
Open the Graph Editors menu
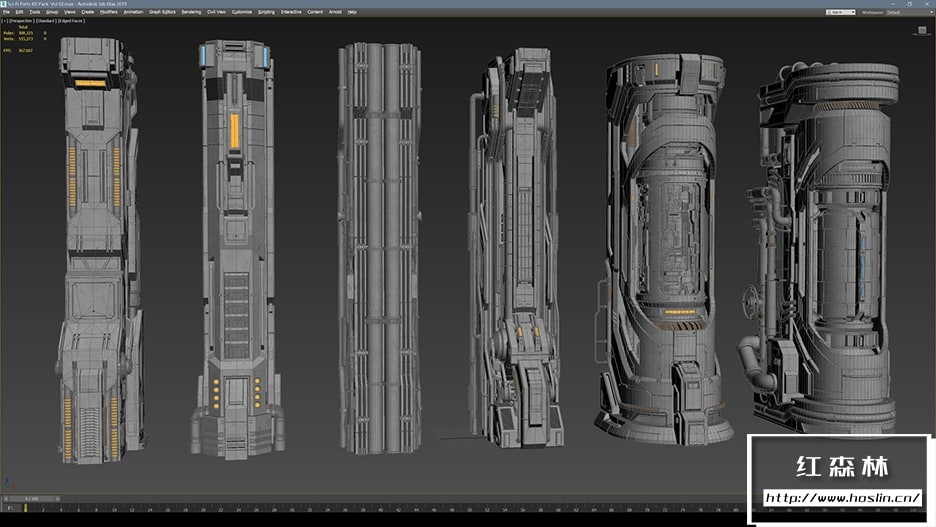point(162,12)
